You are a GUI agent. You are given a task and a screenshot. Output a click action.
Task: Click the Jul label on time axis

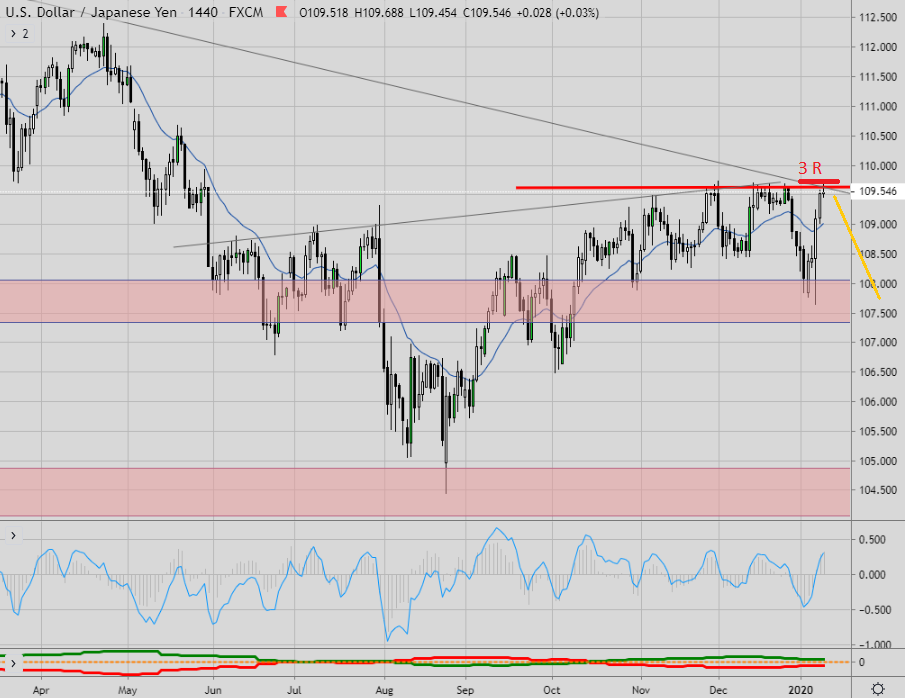pyautogui.click(x=294, y=690)
